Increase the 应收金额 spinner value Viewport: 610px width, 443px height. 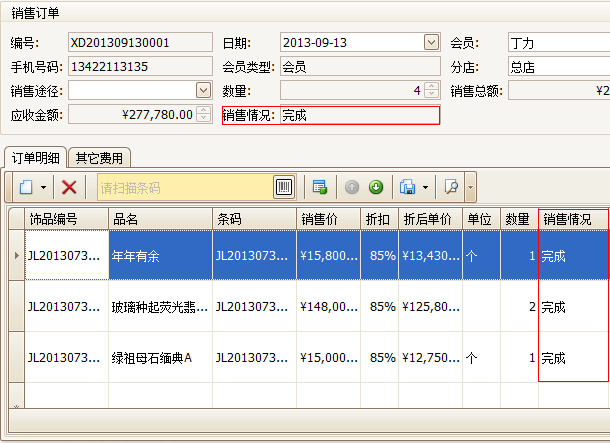click(203, 110)
